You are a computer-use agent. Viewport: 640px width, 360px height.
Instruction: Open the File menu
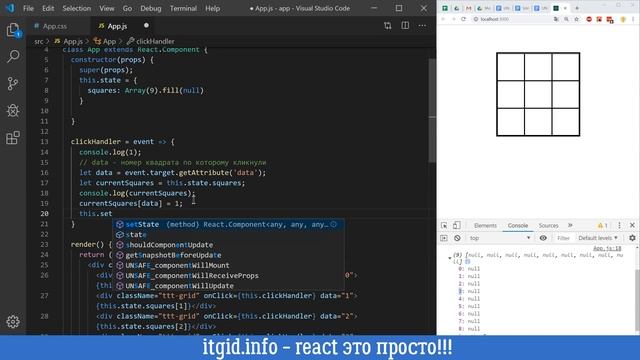point(28,8)
